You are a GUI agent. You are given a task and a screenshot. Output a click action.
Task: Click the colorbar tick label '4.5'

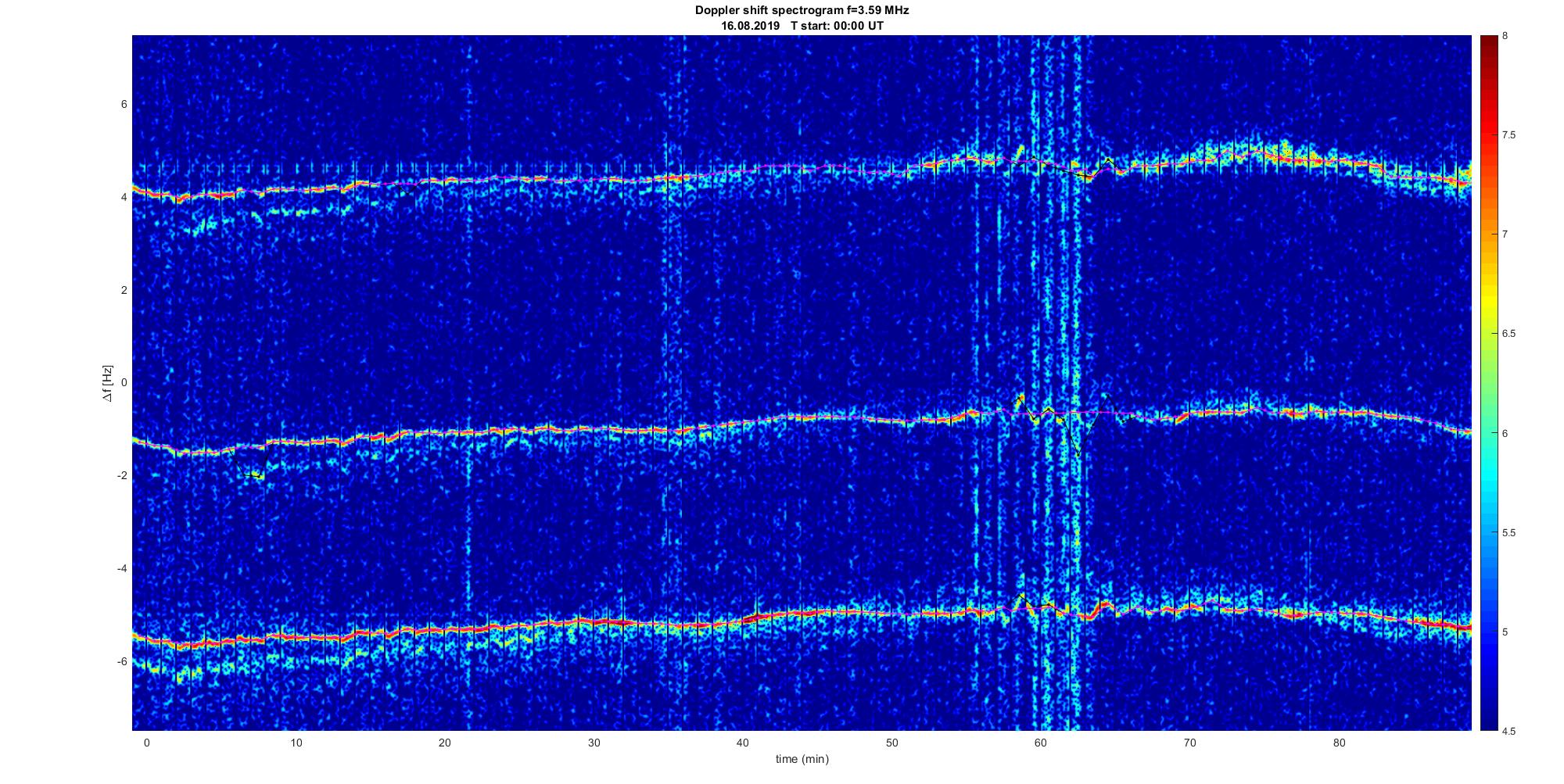(x=1508, y=731)
